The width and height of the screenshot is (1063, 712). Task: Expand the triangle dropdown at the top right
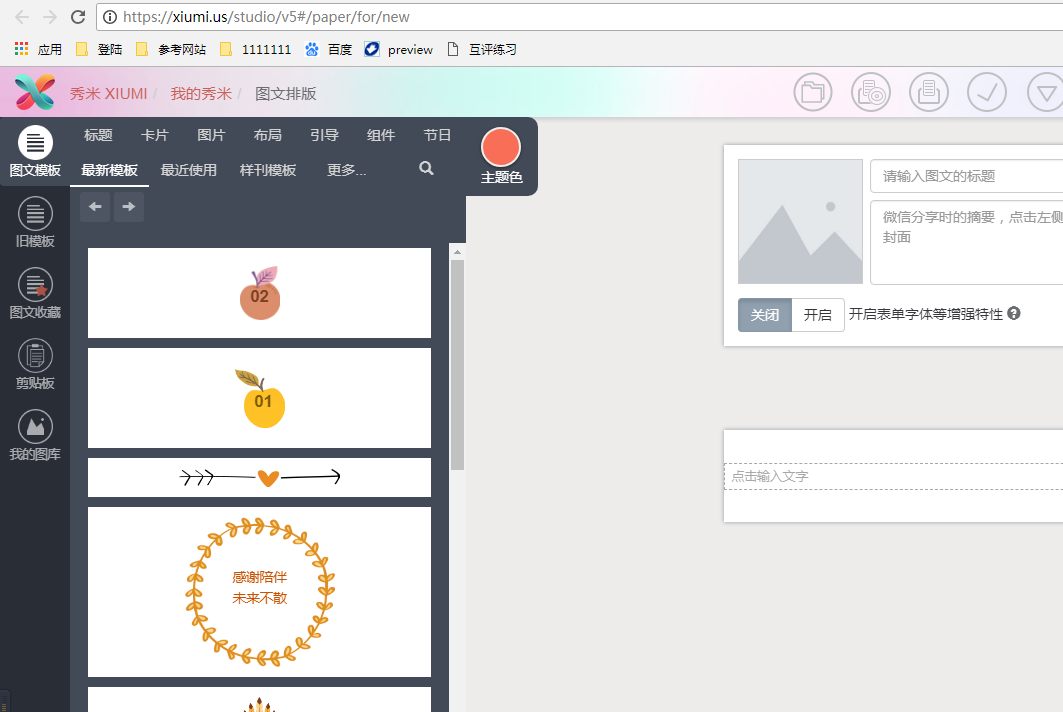(1045, 91)
